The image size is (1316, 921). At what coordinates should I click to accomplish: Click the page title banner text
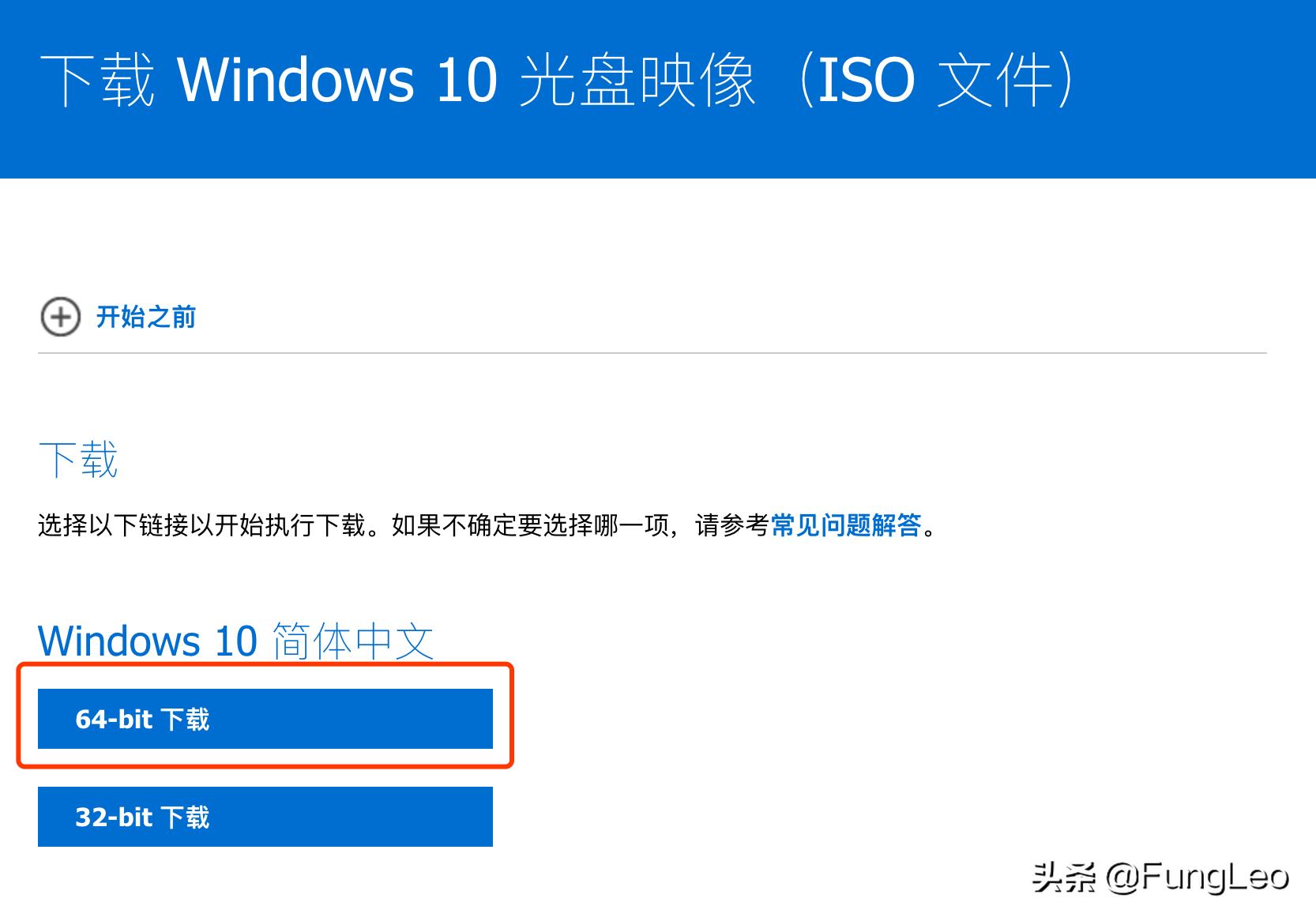561,79
